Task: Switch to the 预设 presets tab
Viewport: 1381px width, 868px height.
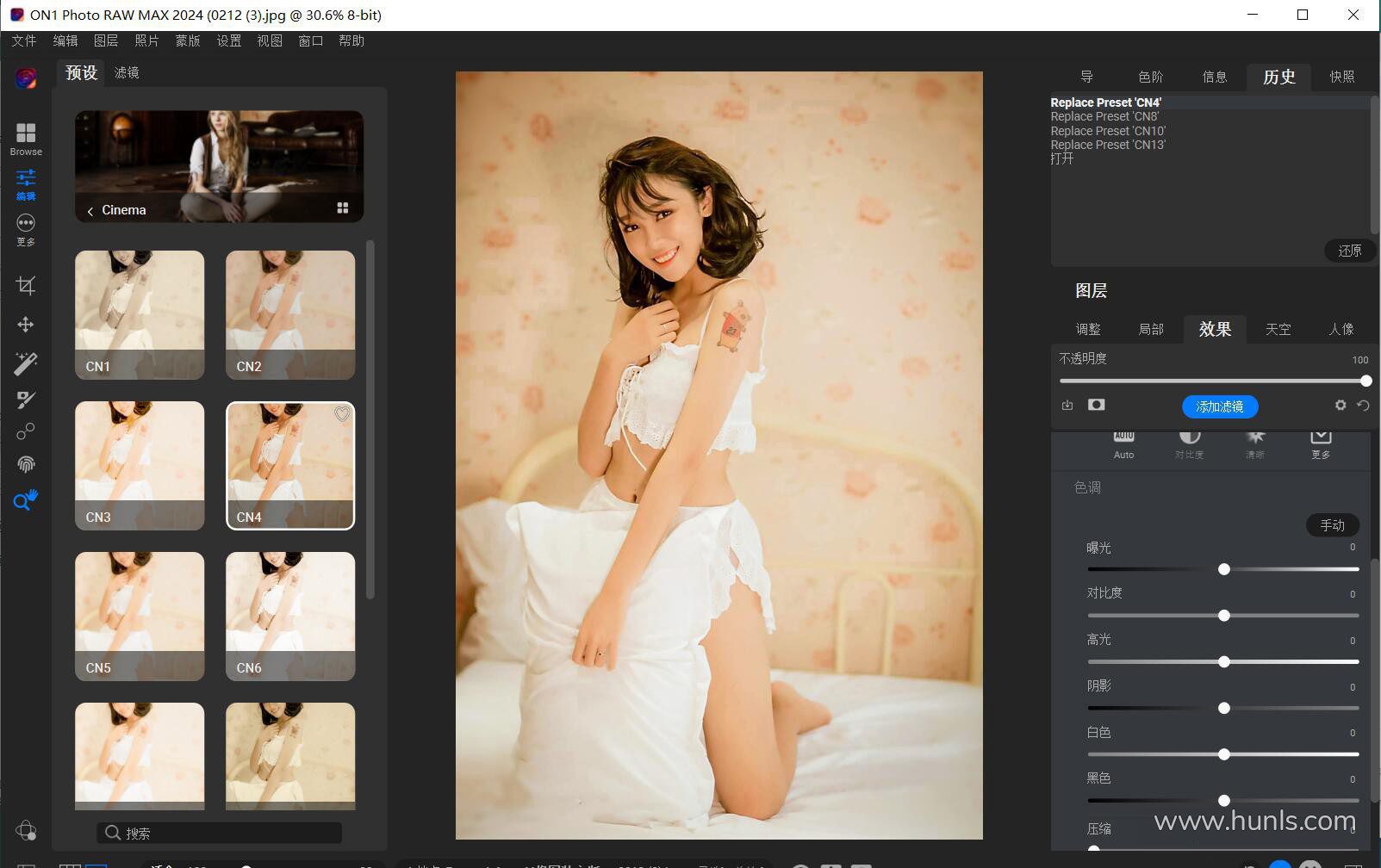Action: (82, 72)
